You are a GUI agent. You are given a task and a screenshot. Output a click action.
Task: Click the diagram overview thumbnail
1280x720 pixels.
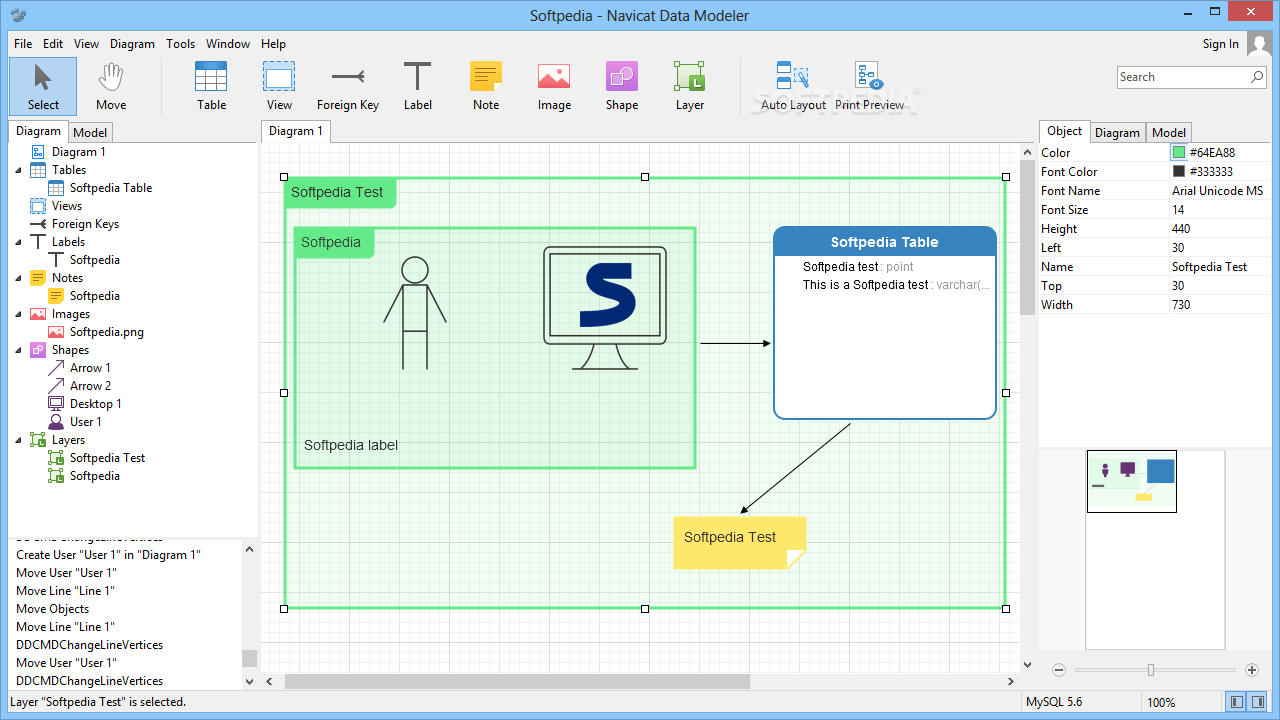point(1132,482)
